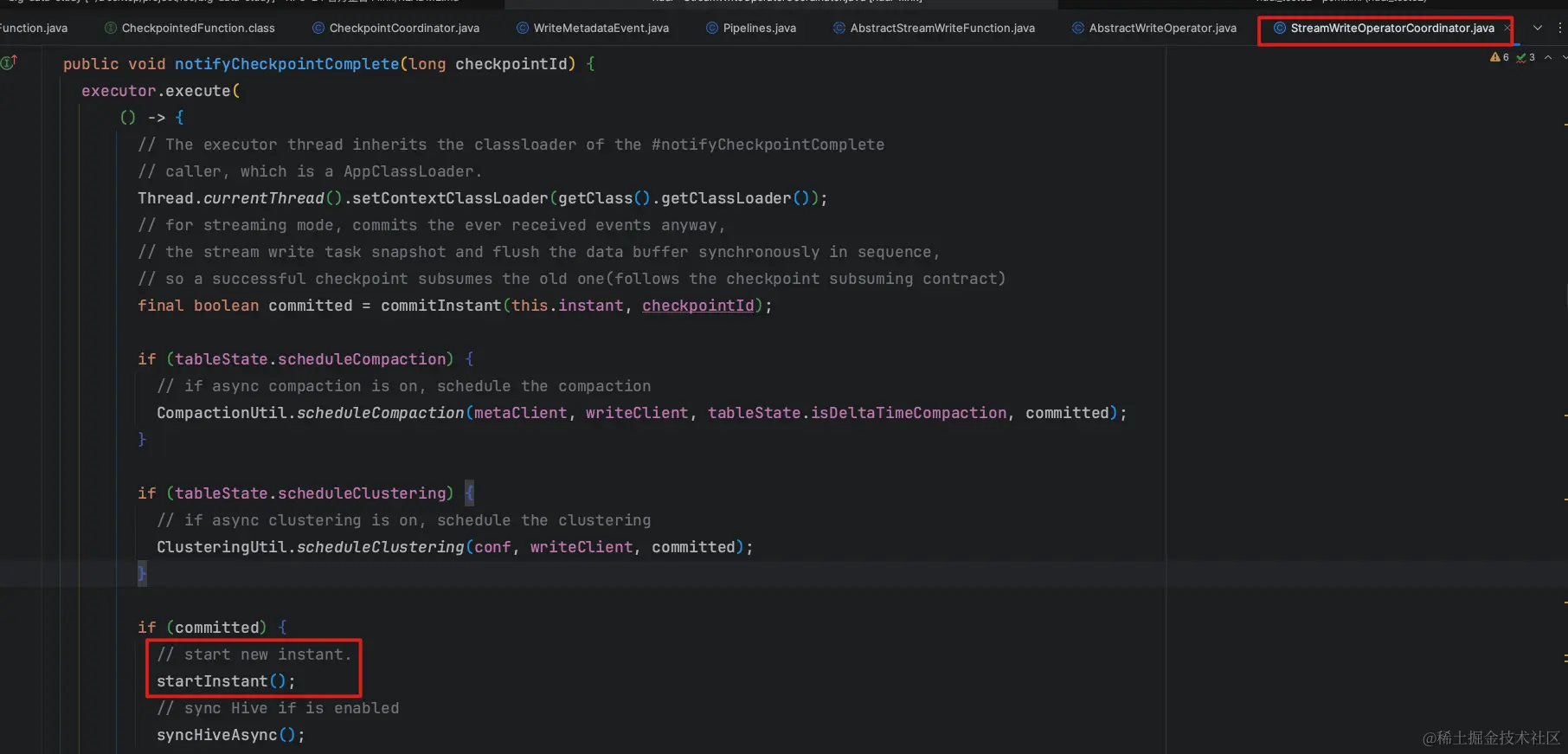This screenshot has height=754, width=1568.
Task: Click this.instant in the commitInstant call
Action: point(567,306)
